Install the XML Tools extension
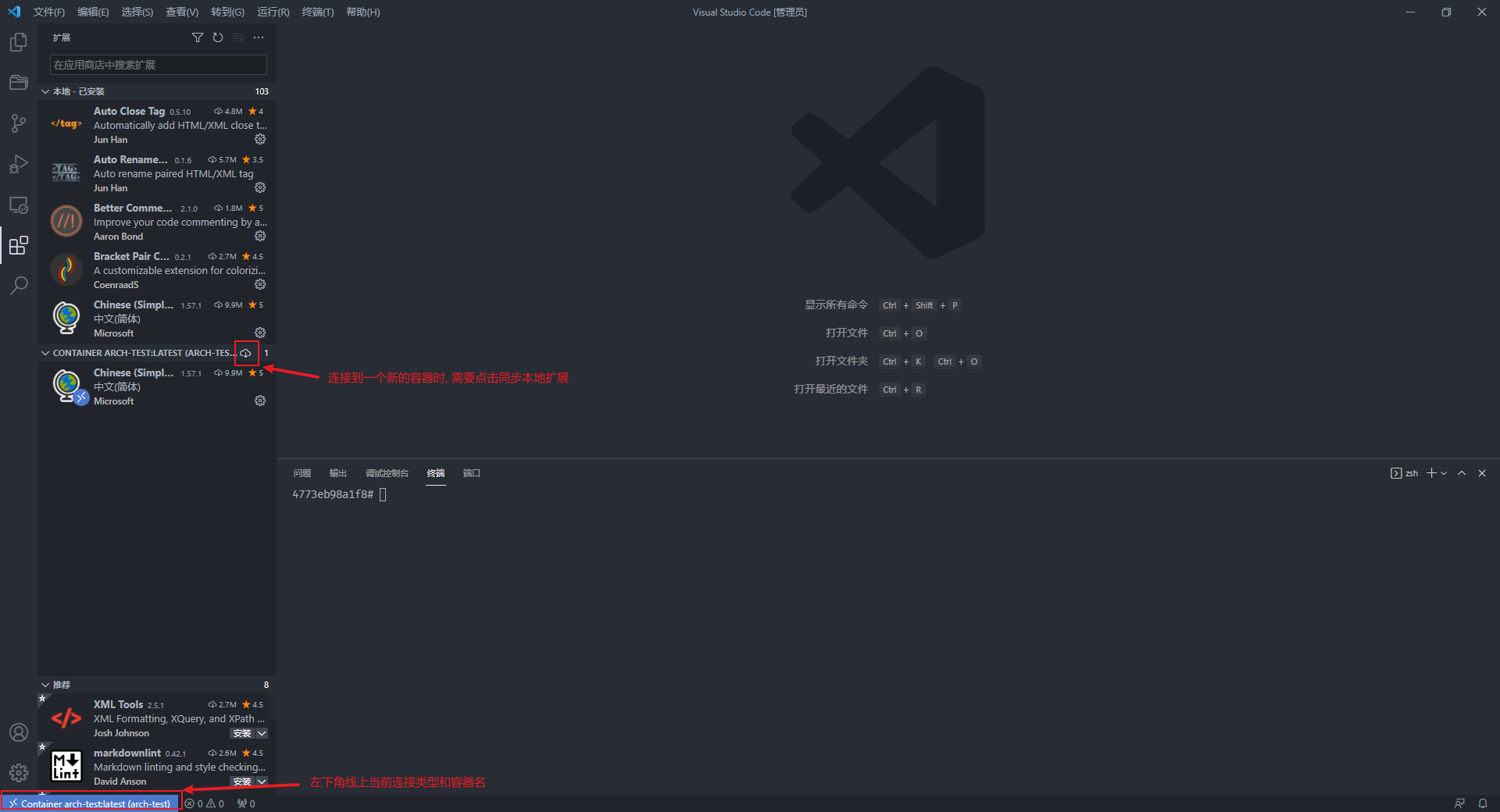The width and height of the screenshot is (1500, 812). point(242,733)
